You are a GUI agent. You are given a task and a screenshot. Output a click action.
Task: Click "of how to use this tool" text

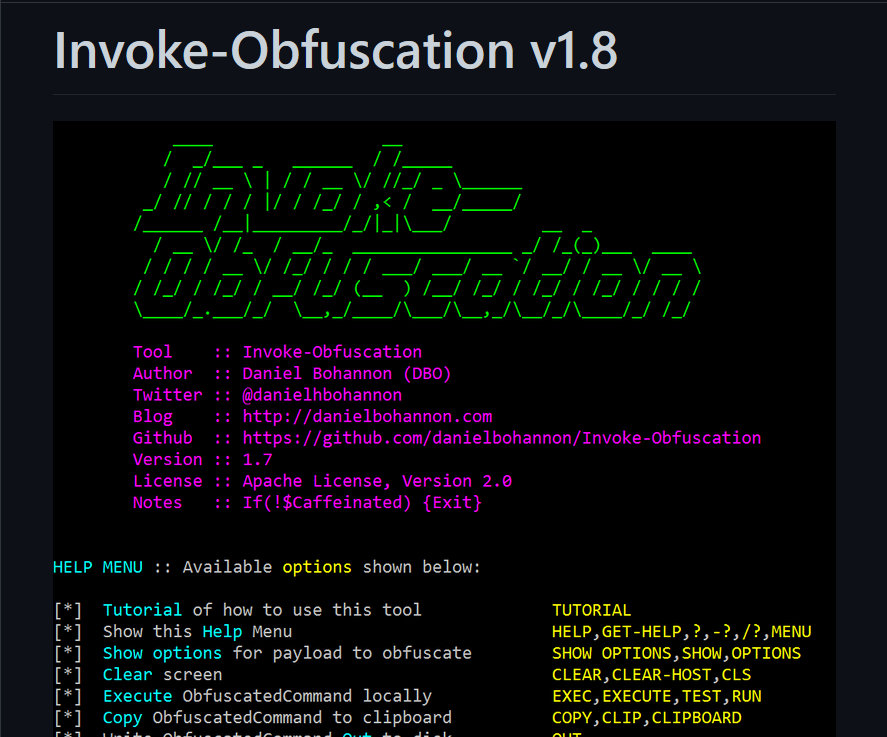coord(307,610)
